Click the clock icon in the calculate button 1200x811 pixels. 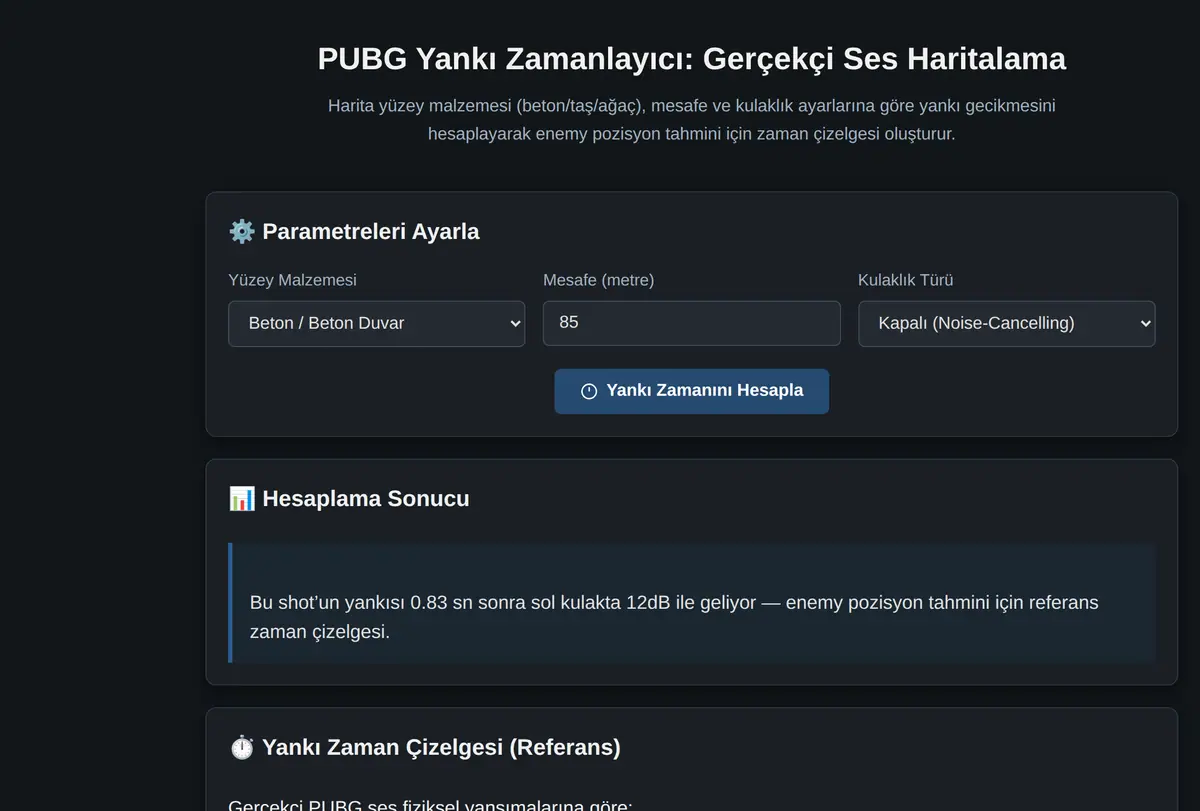tap(589, 391)
